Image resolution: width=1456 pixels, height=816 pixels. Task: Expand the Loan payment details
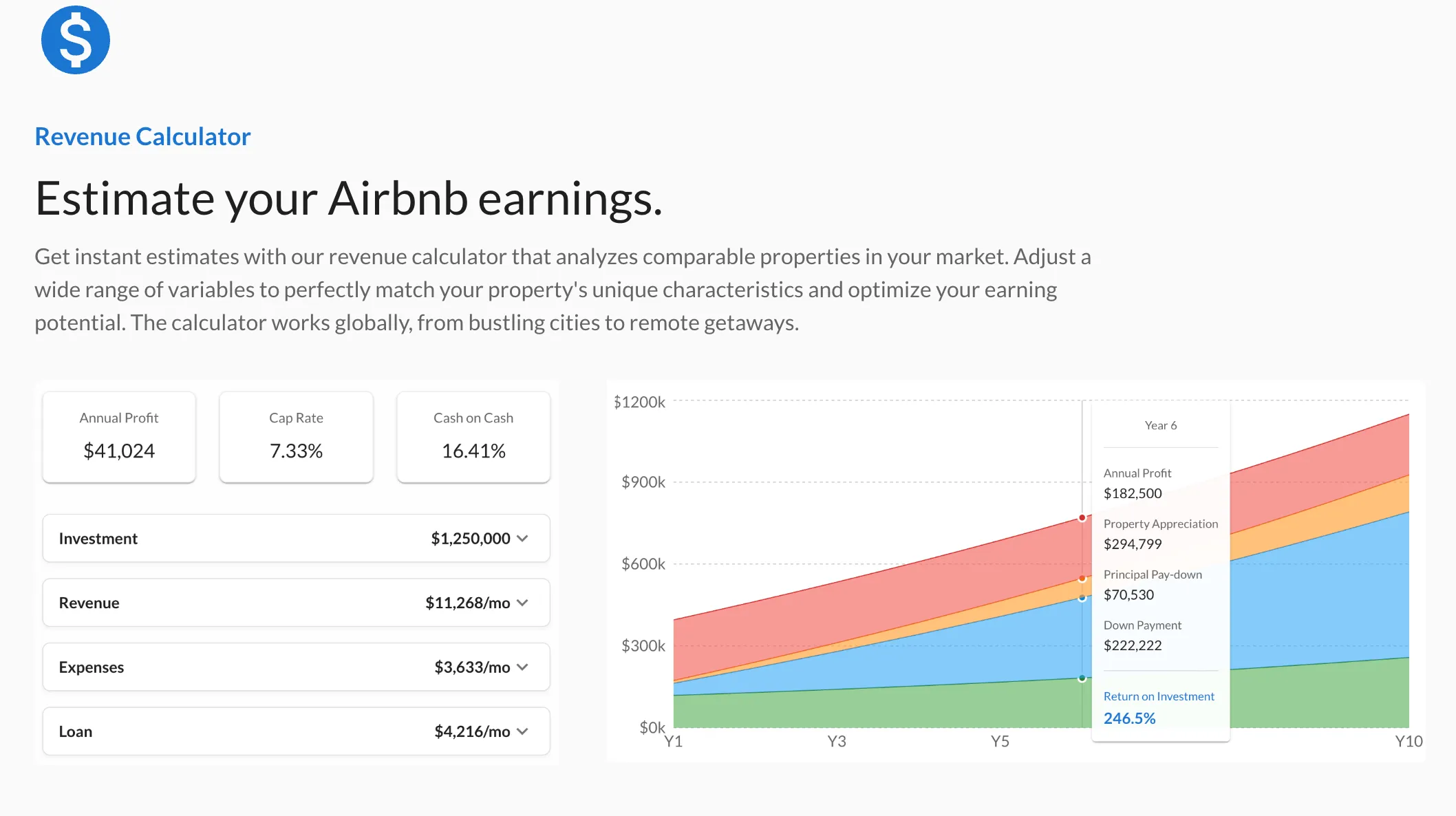(x=523, y=731)
